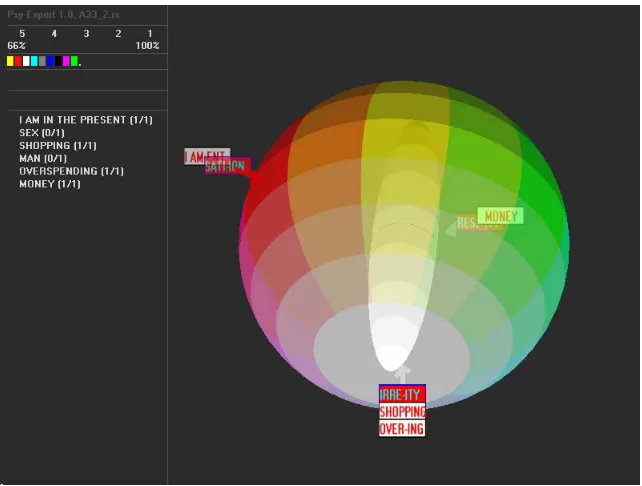This screenshot has height=486, width=642.
Task: Click the MONEY label on sphere
Action: (x=500, y=216)
